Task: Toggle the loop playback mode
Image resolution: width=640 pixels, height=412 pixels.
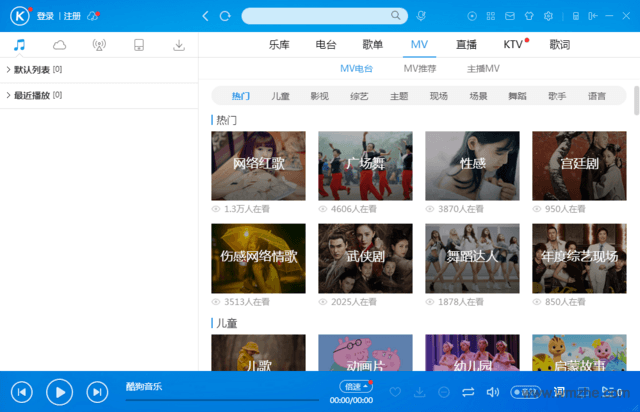Action: (468, 391)
